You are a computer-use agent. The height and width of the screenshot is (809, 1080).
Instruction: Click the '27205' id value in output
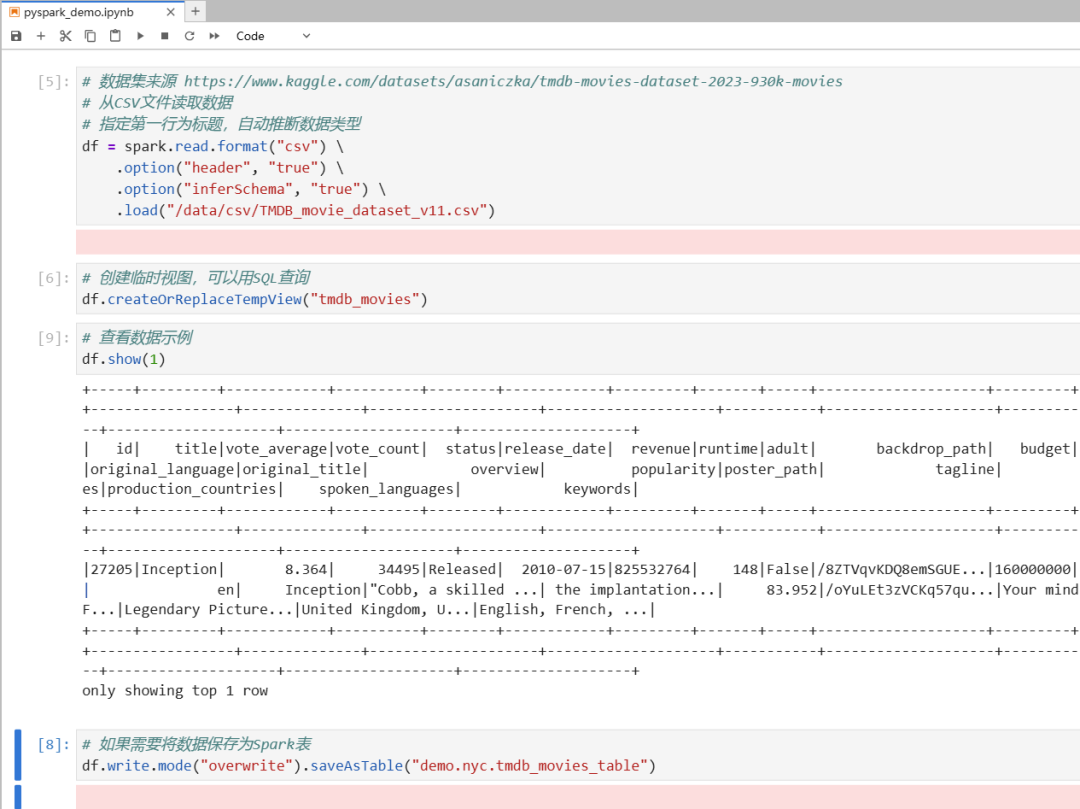click(112, 569)
